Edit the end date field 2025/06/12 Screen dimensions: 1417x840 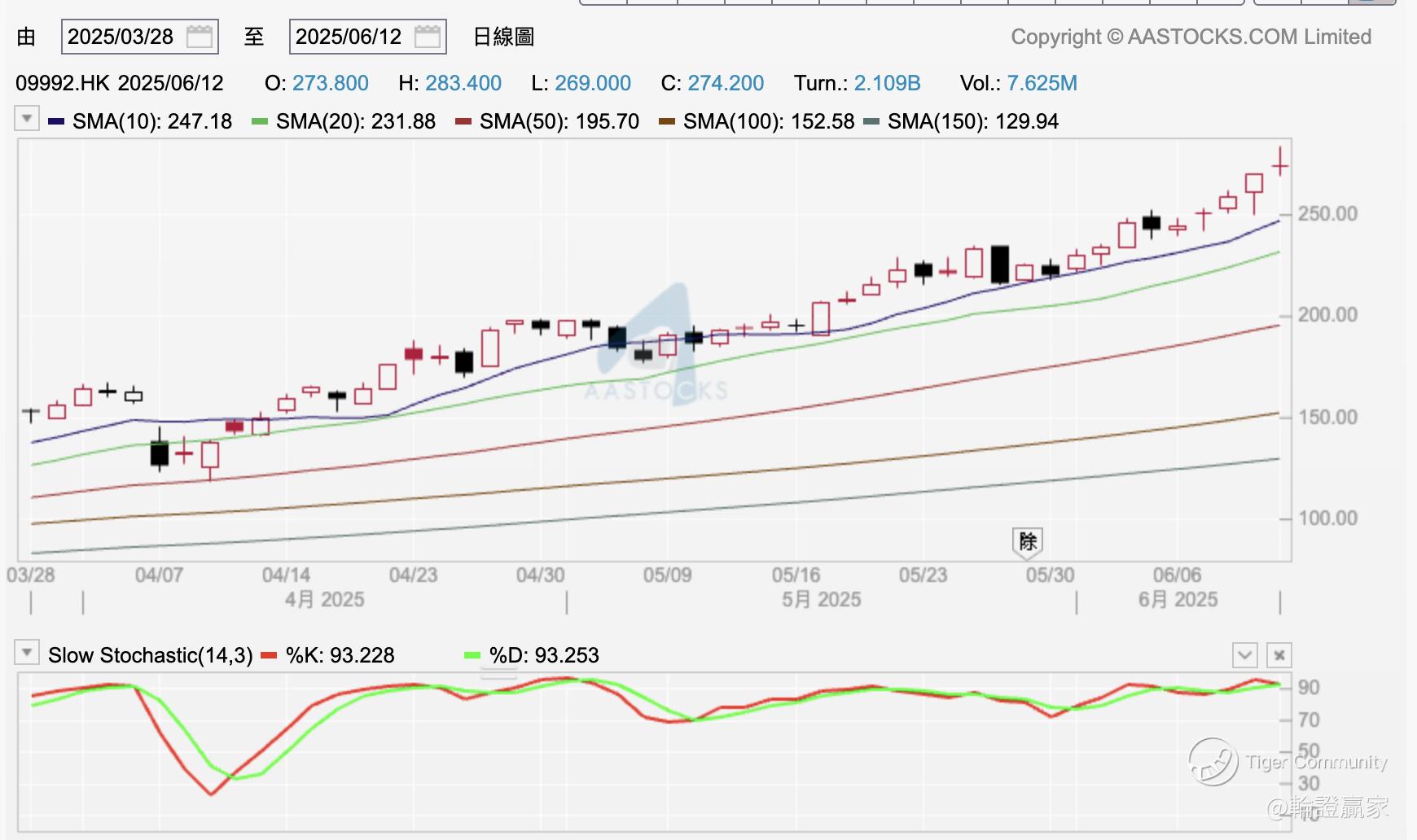368,37
